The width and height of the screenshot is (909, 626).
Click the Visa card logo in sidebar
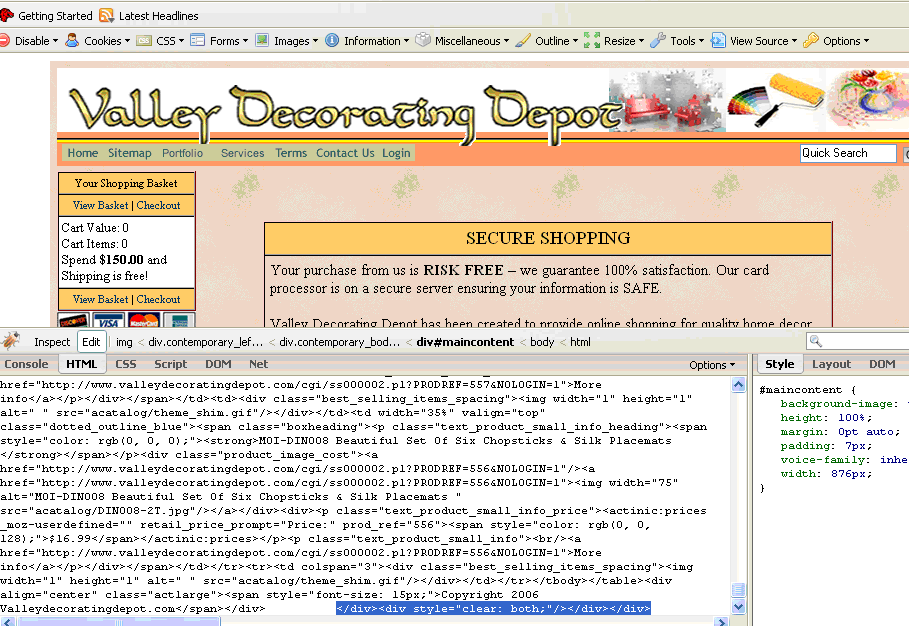coord(107,321)
